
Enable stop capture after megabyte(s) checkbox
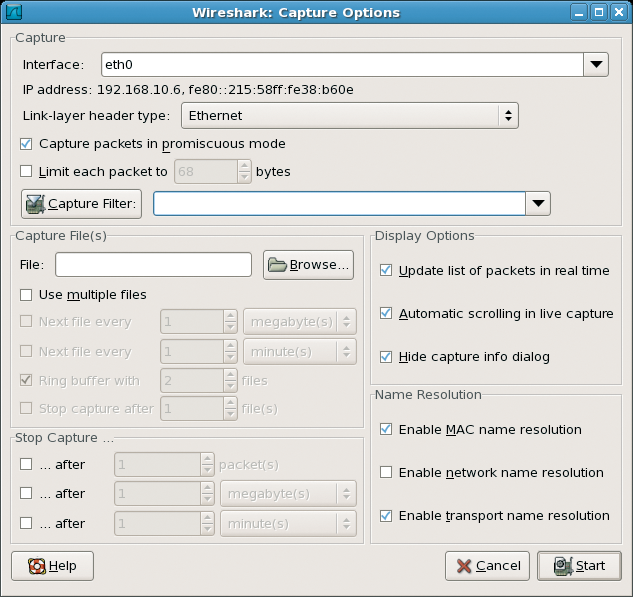pos(26,493)
